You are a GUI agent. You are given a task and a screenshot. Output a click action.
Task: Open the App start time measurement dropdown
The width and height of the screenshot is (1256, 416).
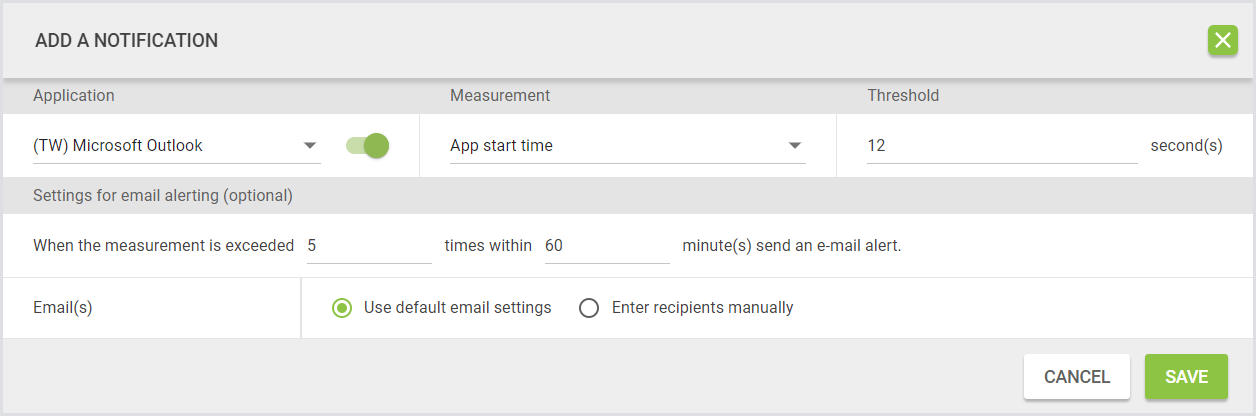click(x=610, y=146)
